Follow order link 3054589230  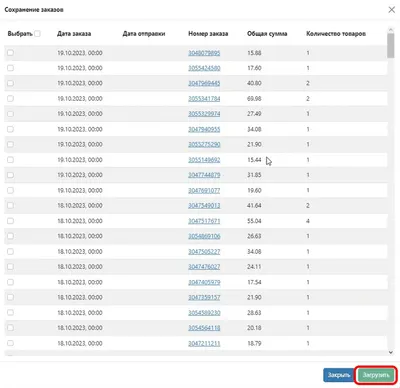click(204, 313)
